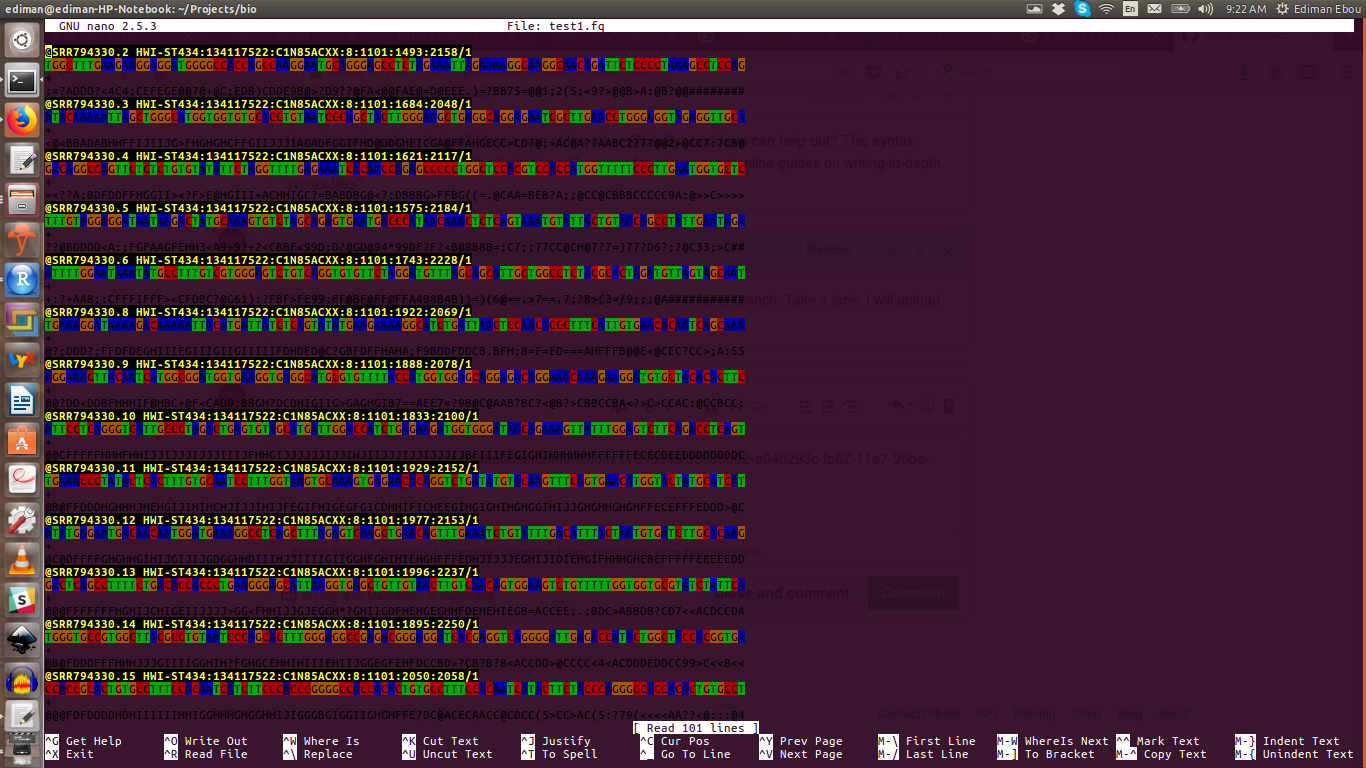Screen dimensions: 1366x768
Task: Click the '^G Get Help' shortcut in nano
Action: (83, 741)
